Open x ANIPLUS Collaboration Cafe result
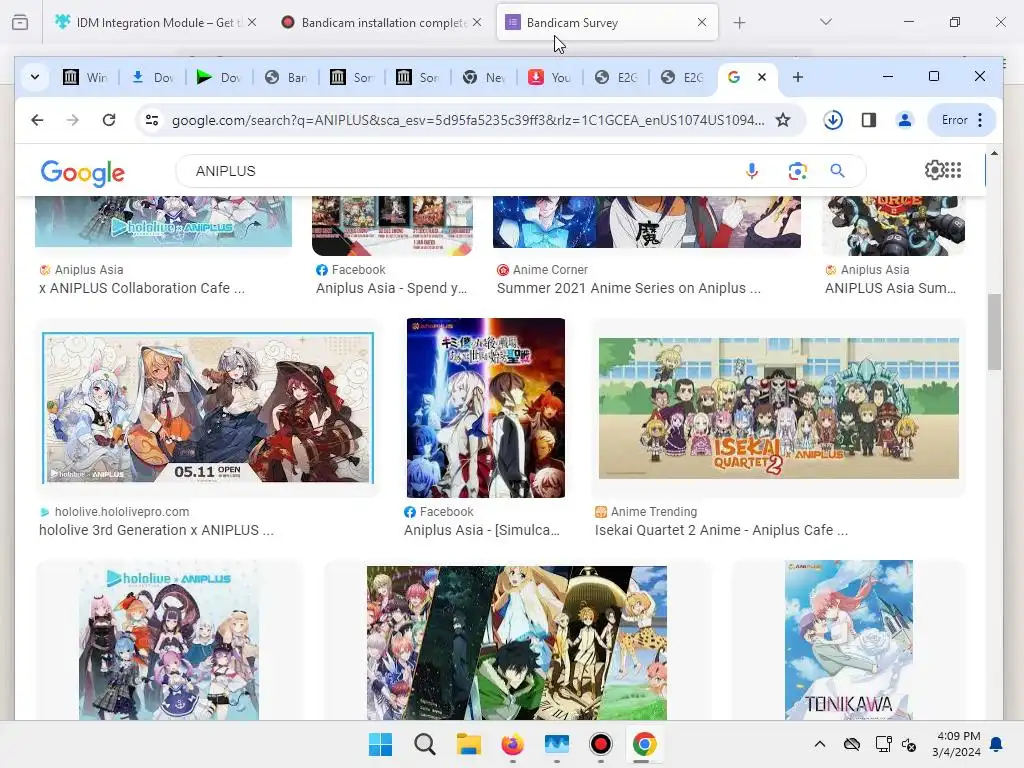1024x768 pixels. (x=142, y=288)
